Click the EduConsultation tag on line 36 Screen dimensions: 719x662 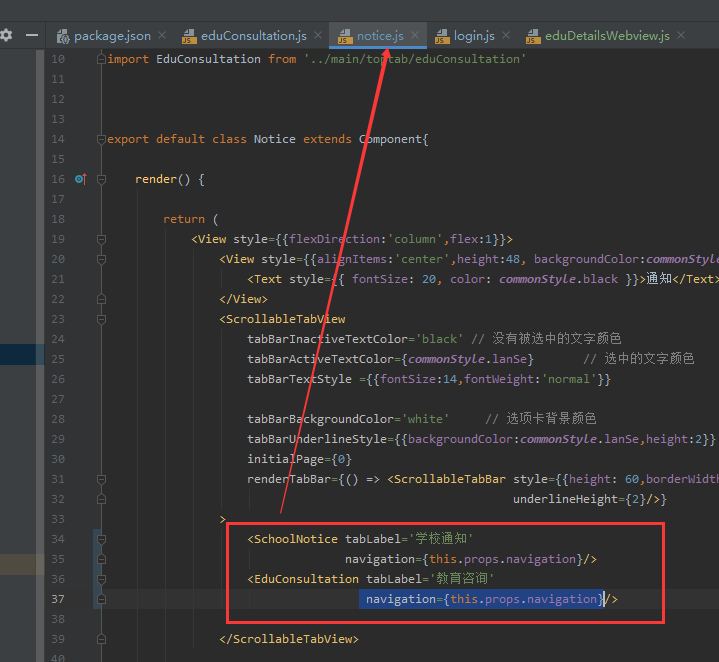tap(306, 579)
